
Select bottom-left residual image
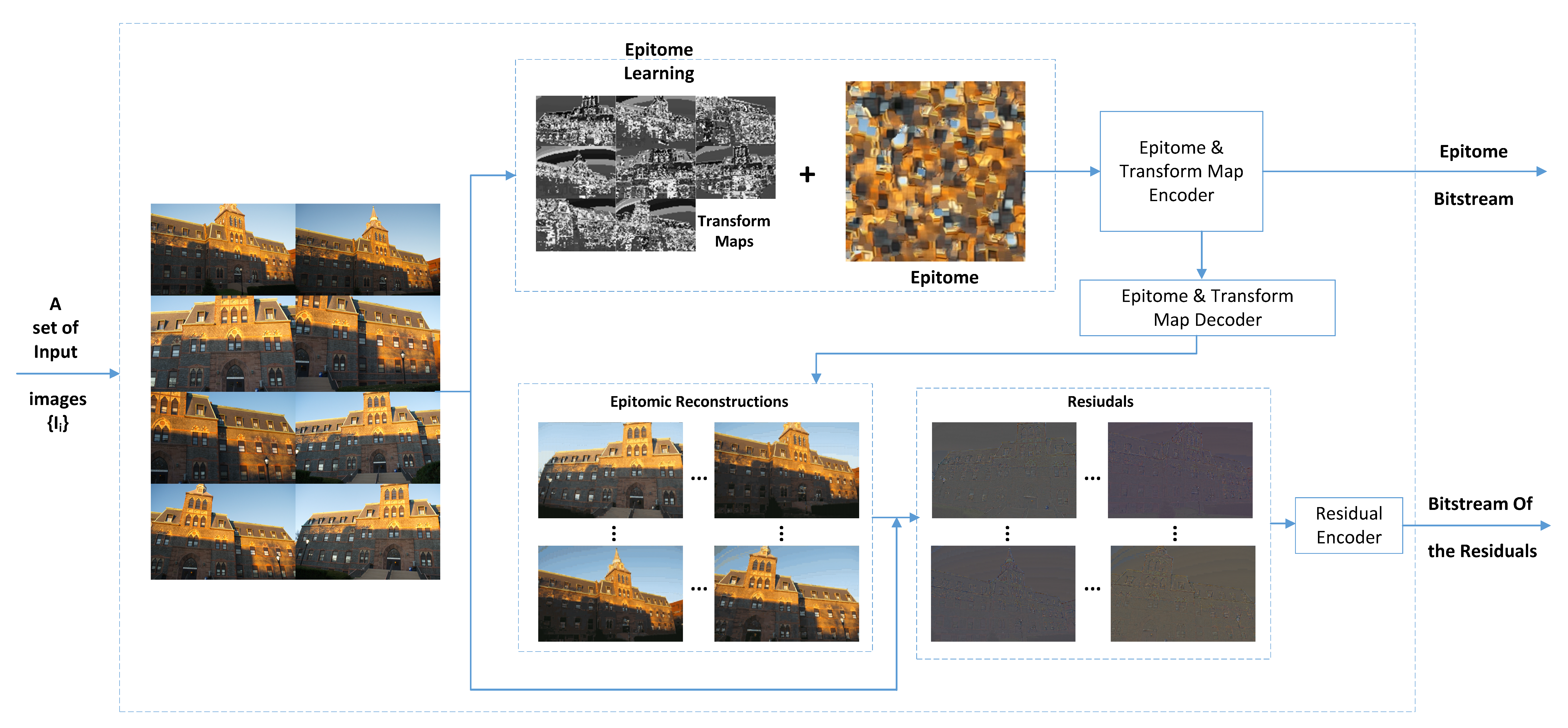[x=1003, y=593]
